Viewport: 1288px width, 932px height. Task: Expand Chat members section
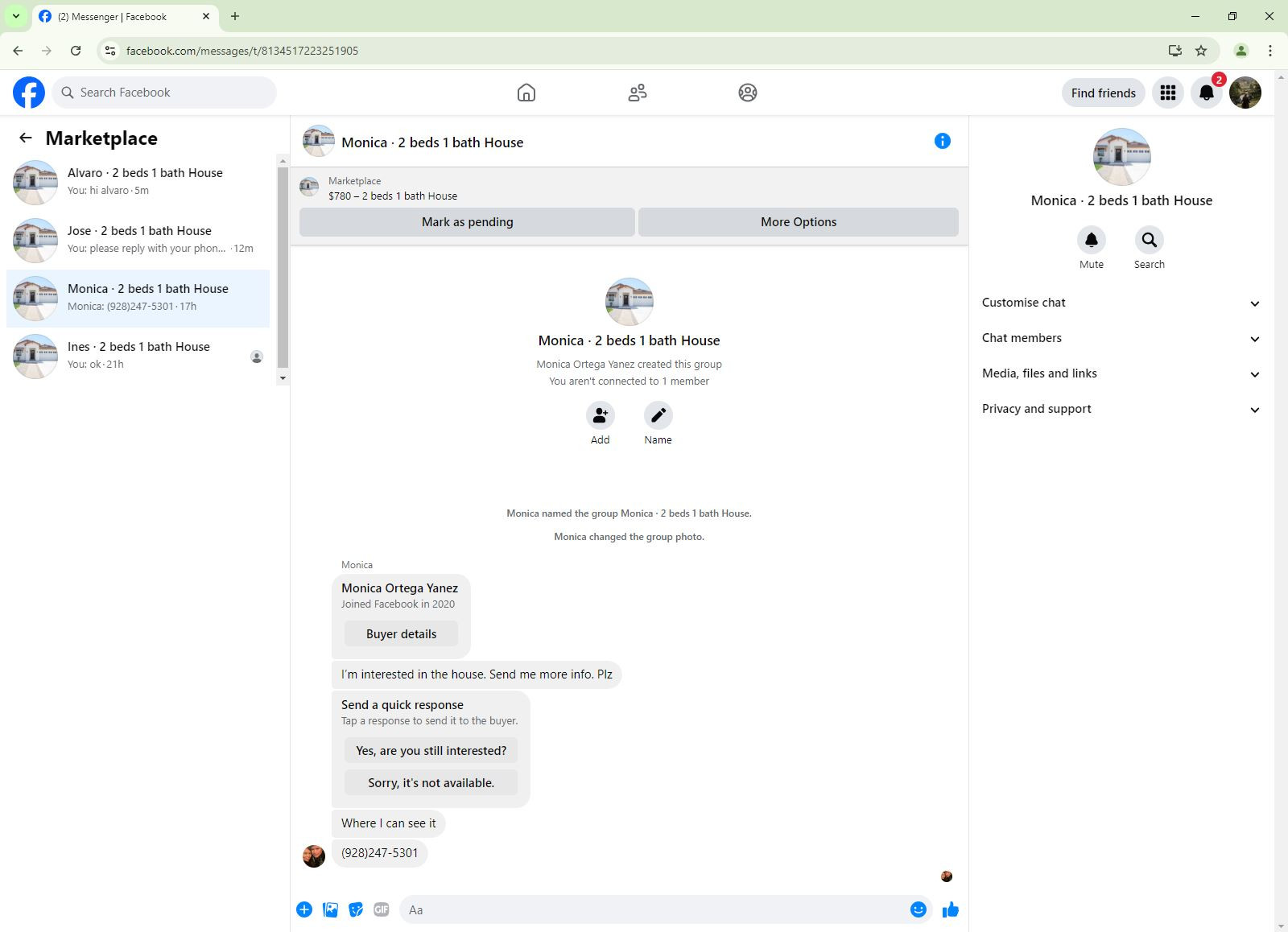tap(1121, 338)
